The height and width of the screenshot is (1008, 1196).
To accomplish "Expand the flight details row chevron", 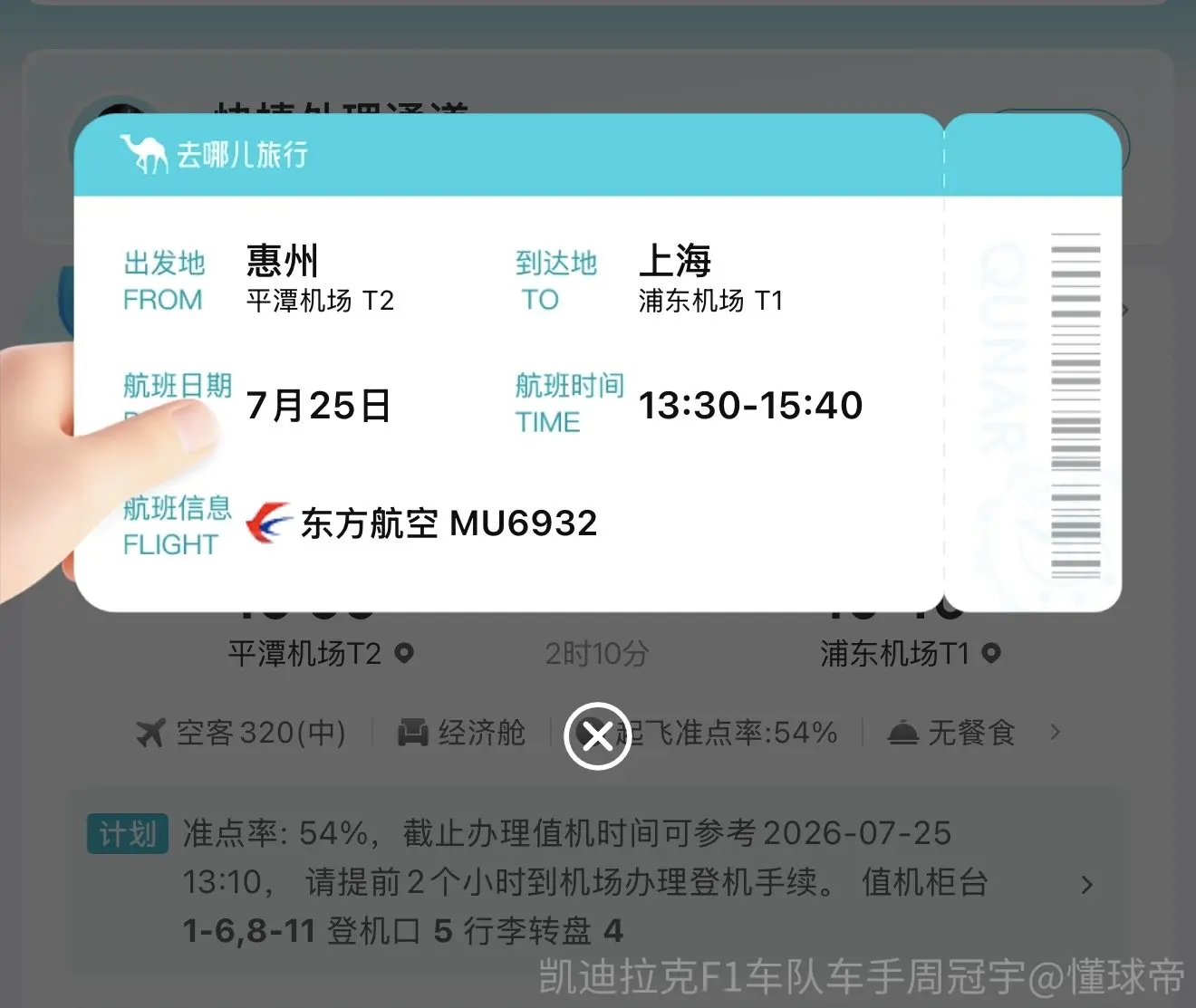I will (x=1055, y=732).
